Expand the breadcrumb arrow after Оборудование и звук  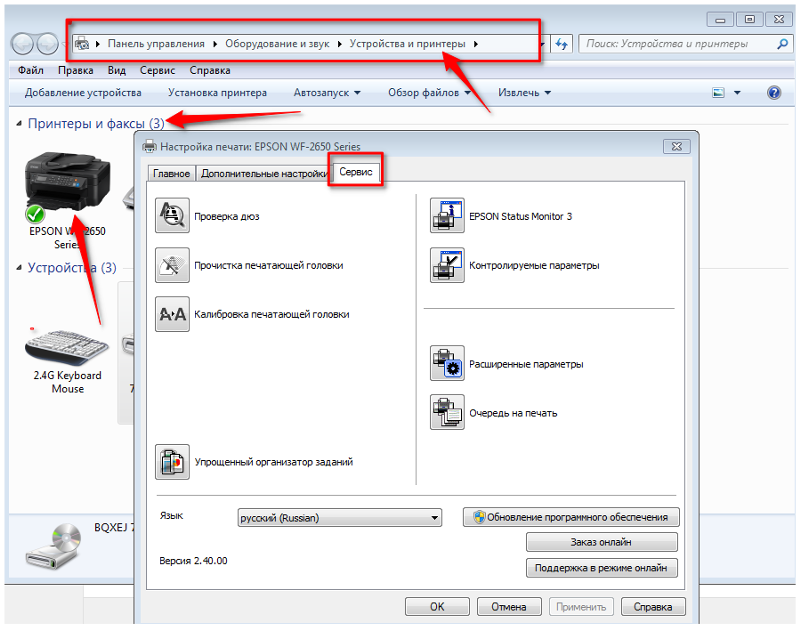click(x=339, y=44)
